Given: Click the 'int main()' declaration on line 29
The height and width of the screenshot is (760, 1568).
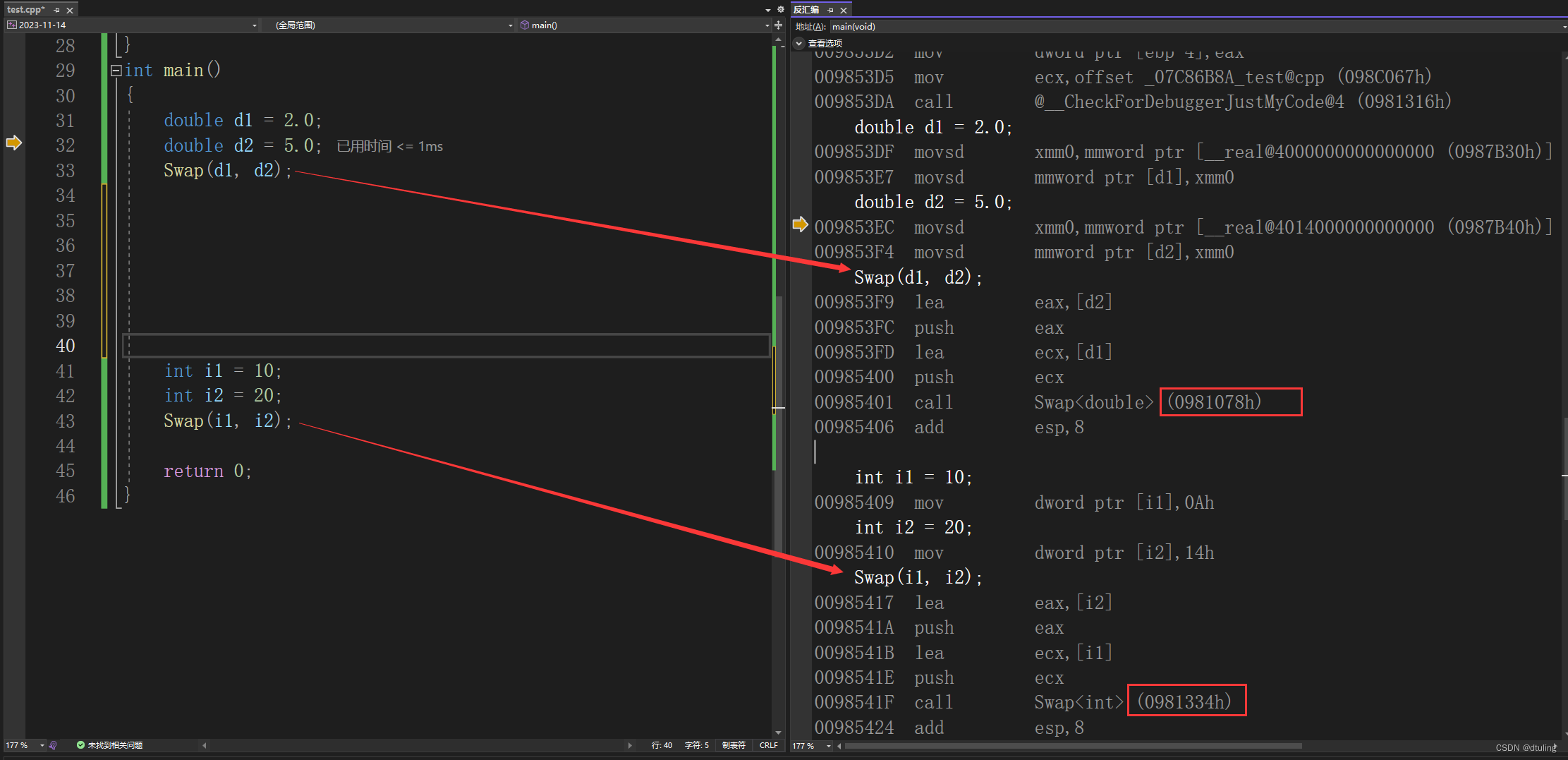Looking at the screenshot, I should (173, 71).
